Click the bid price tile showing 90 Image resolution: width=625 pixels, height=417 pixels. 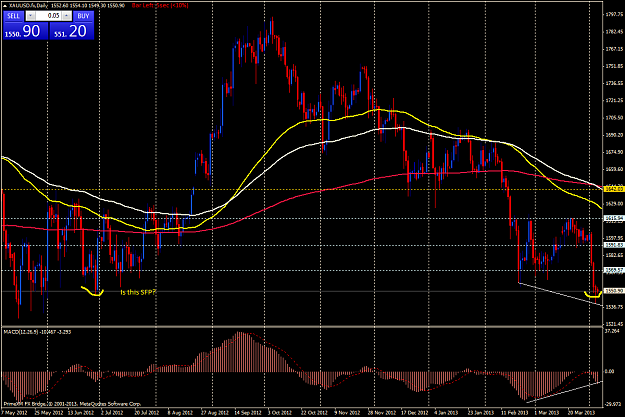pos(26,31)
